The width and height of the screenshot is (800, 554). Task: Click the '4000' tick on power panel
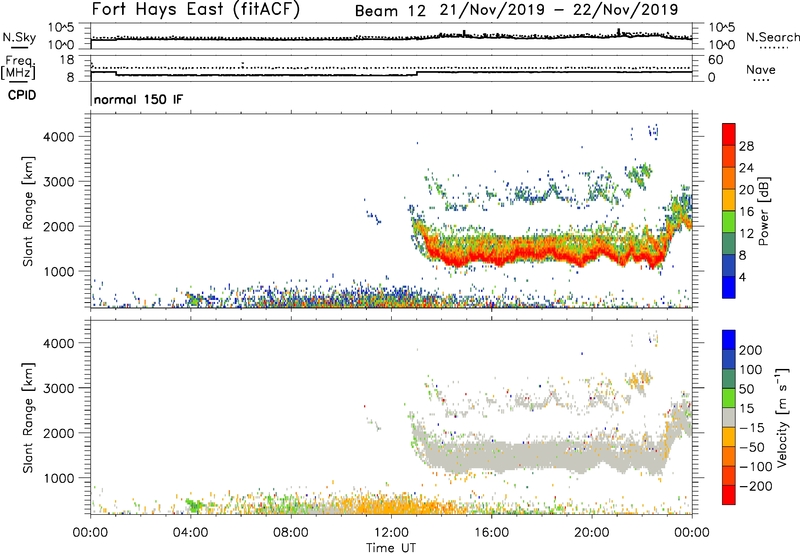[x=59, y=137]
